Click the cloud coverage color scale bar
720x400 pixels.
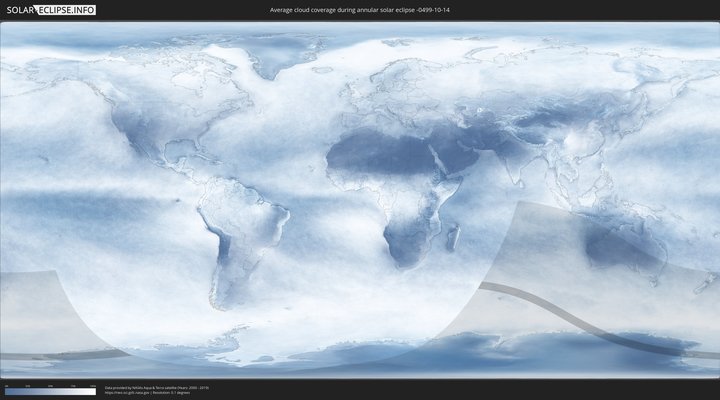pos(51,392)
